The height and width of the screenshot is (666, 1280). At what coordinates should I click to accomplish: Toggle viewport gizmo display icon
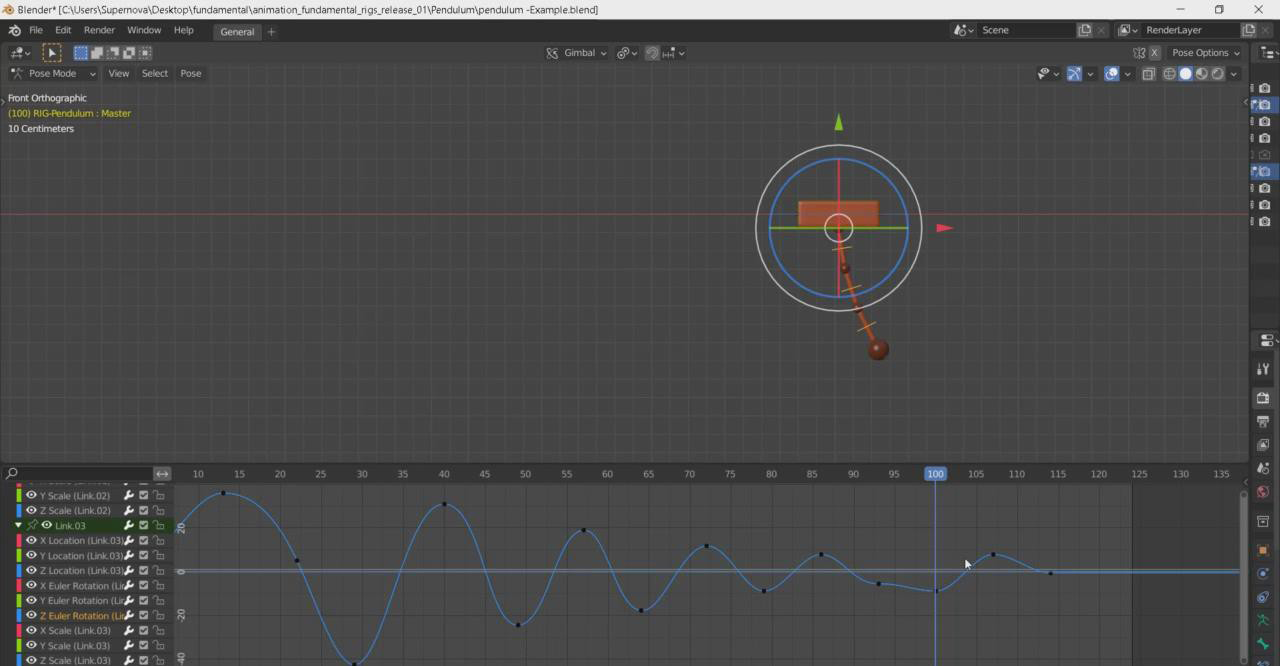point(1074,74)
